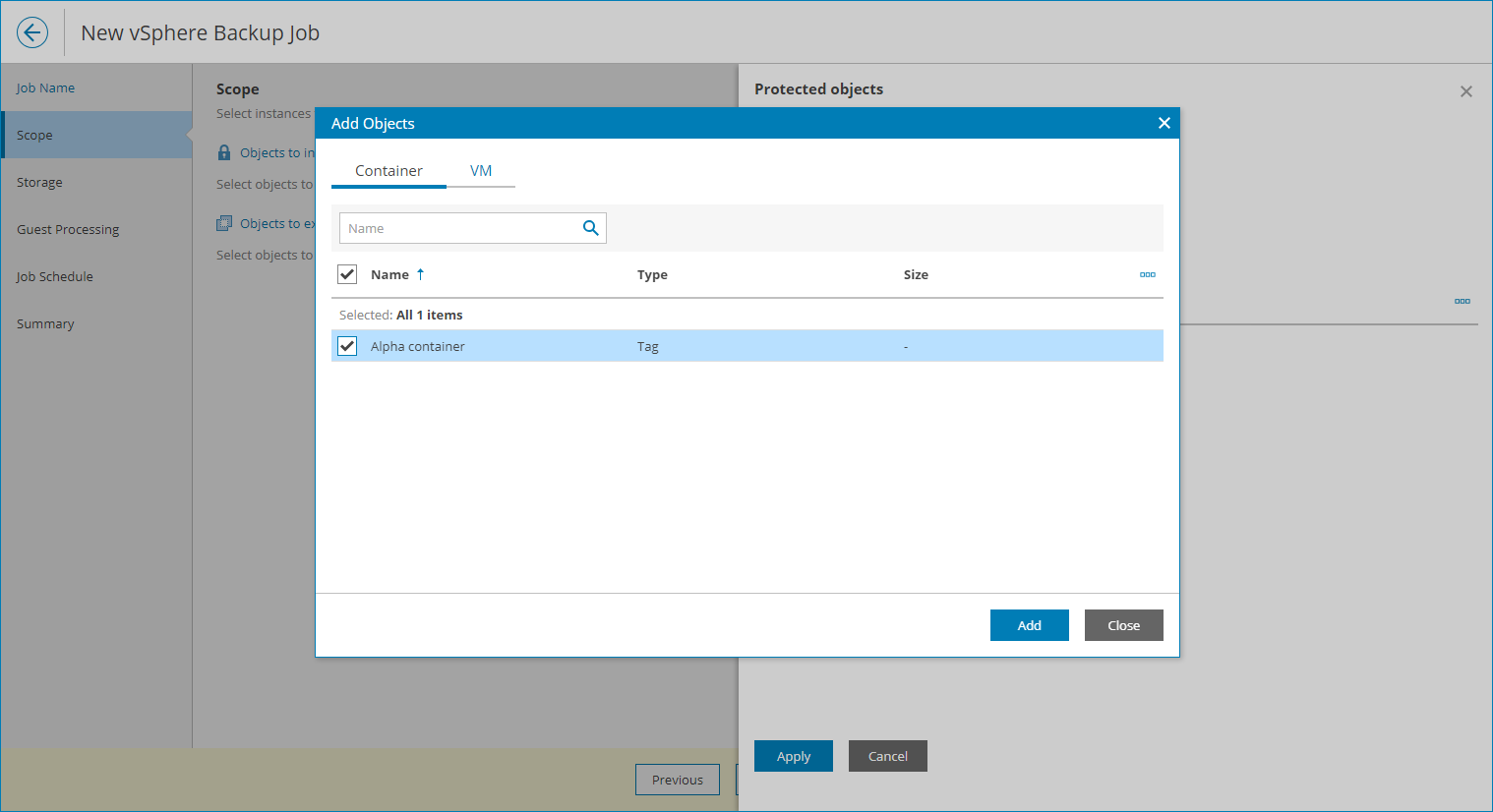This screenshot has width=1493, height=812.
Task: Click the Objects to include link
Action: pyautogui.click(x=277, y=152)
